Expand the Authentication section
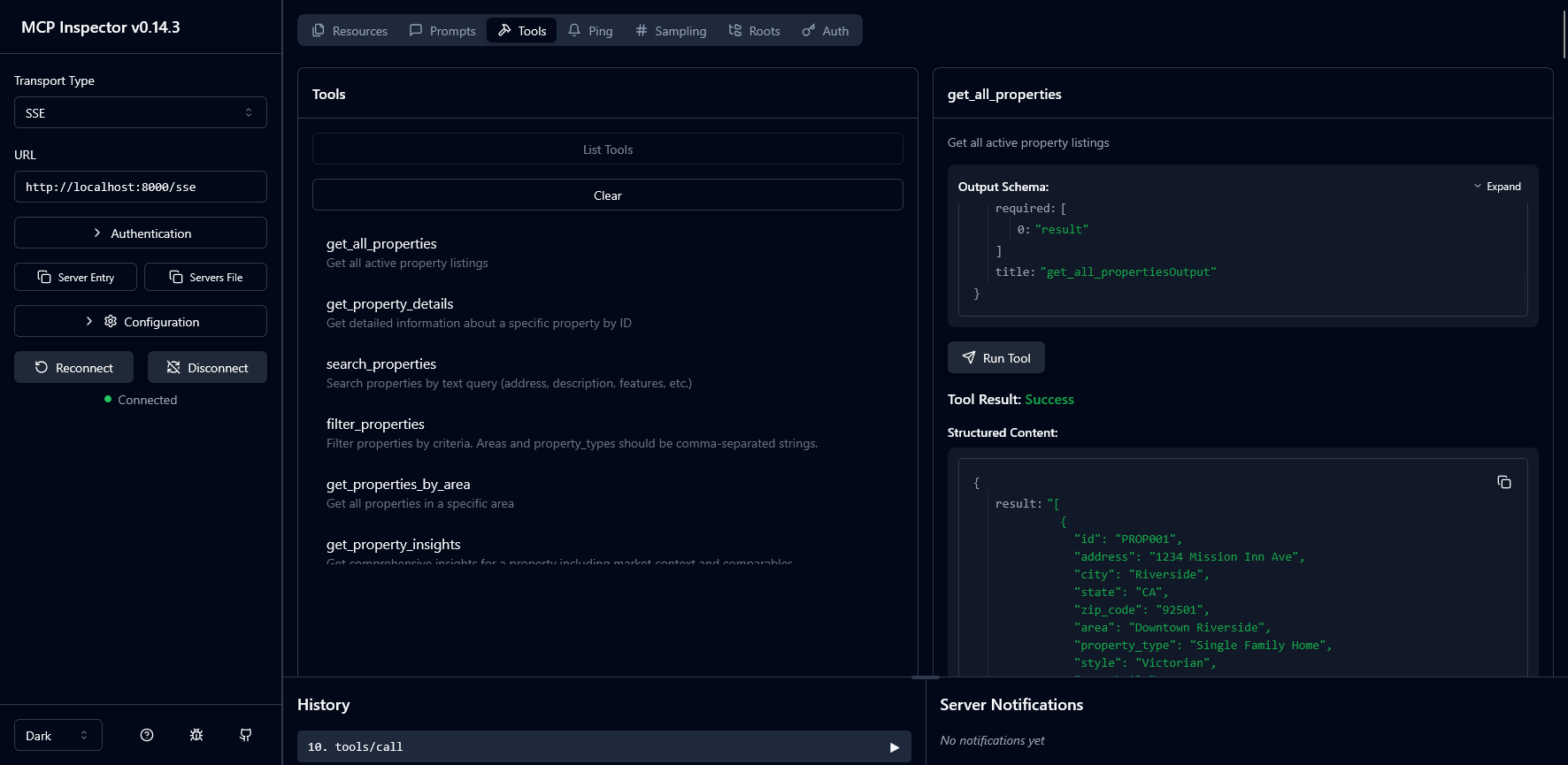Screen dimensions: 1568x765 click(141, 233)
